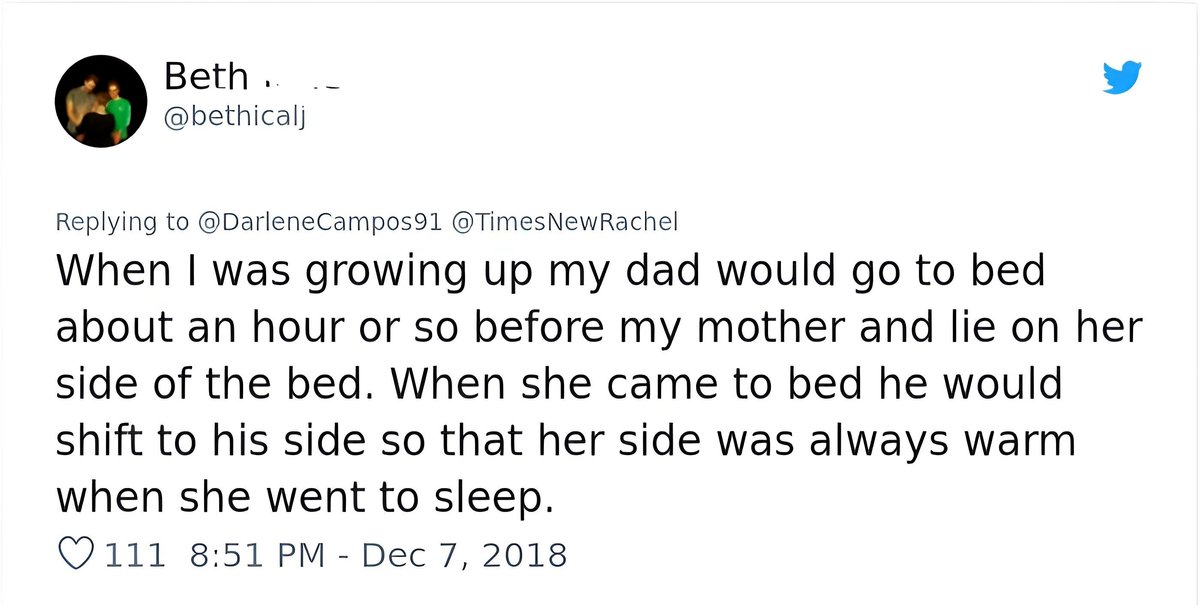Image resolution: width=1200 pixels, height=605 pixels.
Task: Click the tweet line starting 'about an hour'
Action: (598, 328)
